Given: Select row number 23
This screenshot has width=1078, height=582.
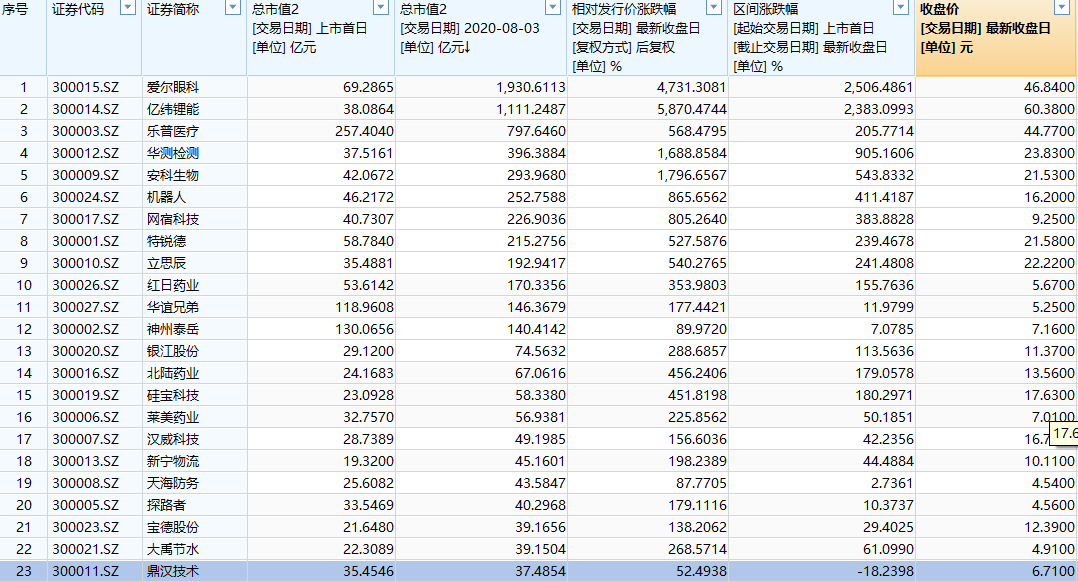Looking at the screenshot, I should click(23, 571).
